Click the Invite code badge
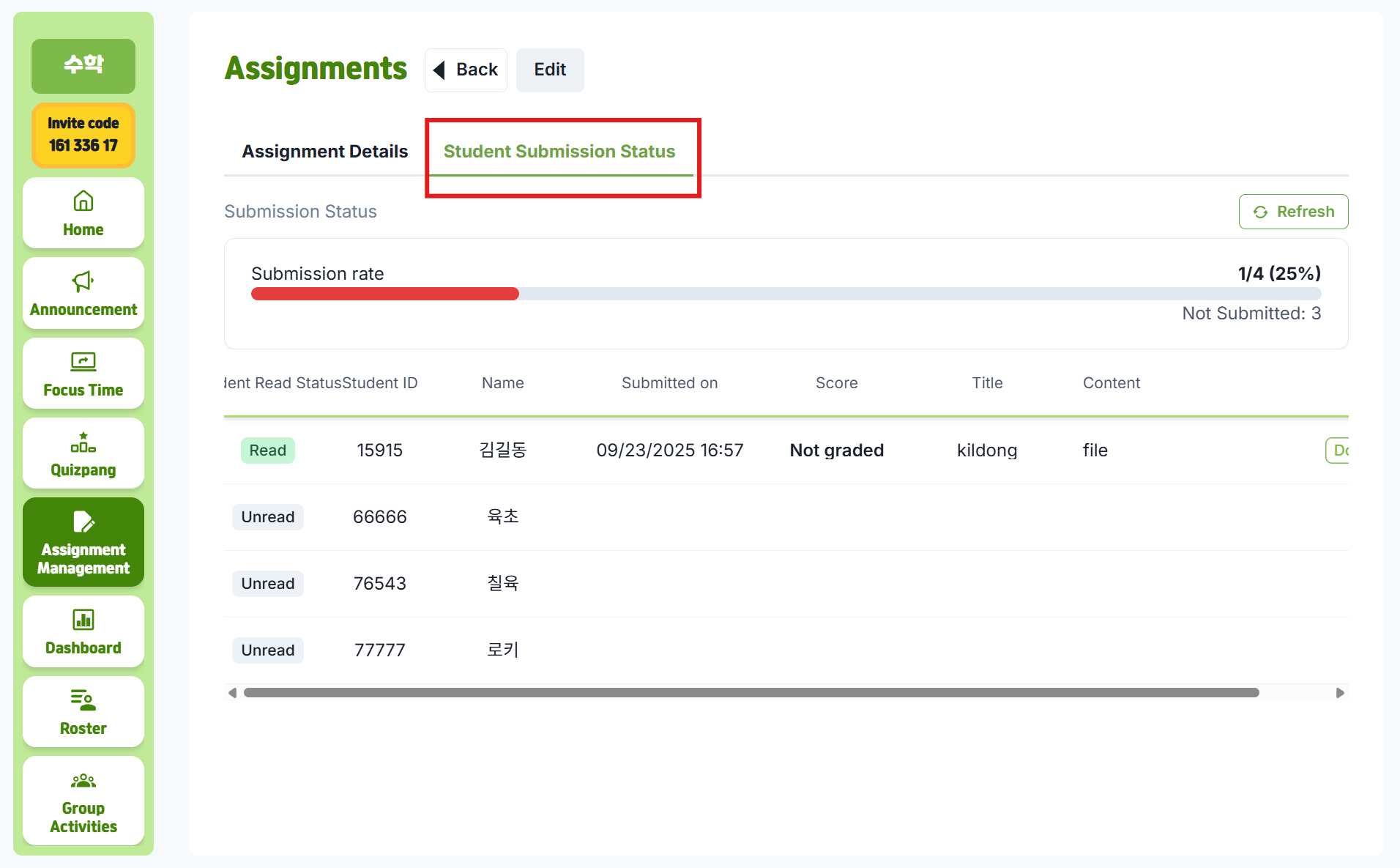1400x868 pixels. coord(83,135)
